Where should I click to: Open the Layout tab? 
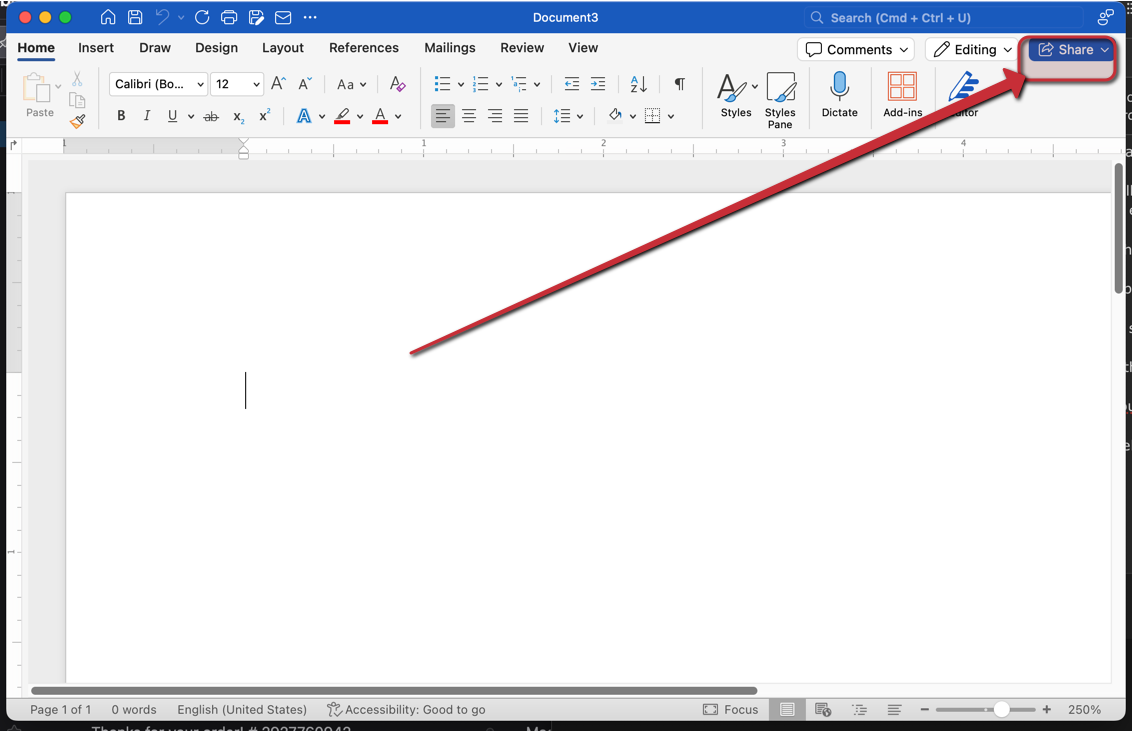[x=283, y=48]
